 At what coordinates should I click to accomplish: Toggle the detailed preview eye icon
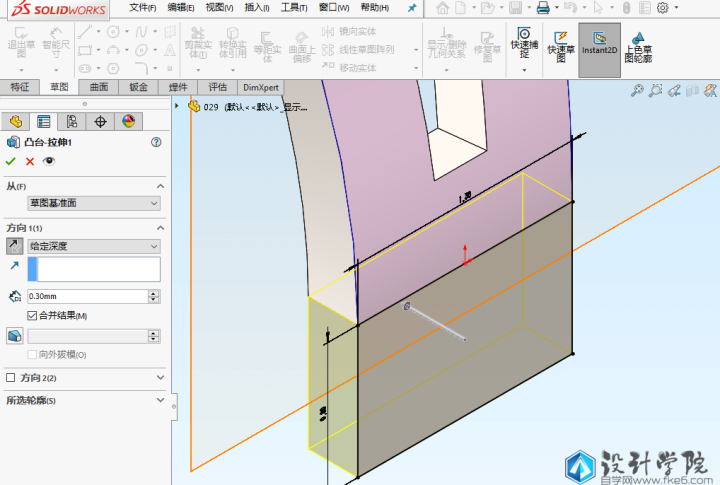[x=49, y=161]
